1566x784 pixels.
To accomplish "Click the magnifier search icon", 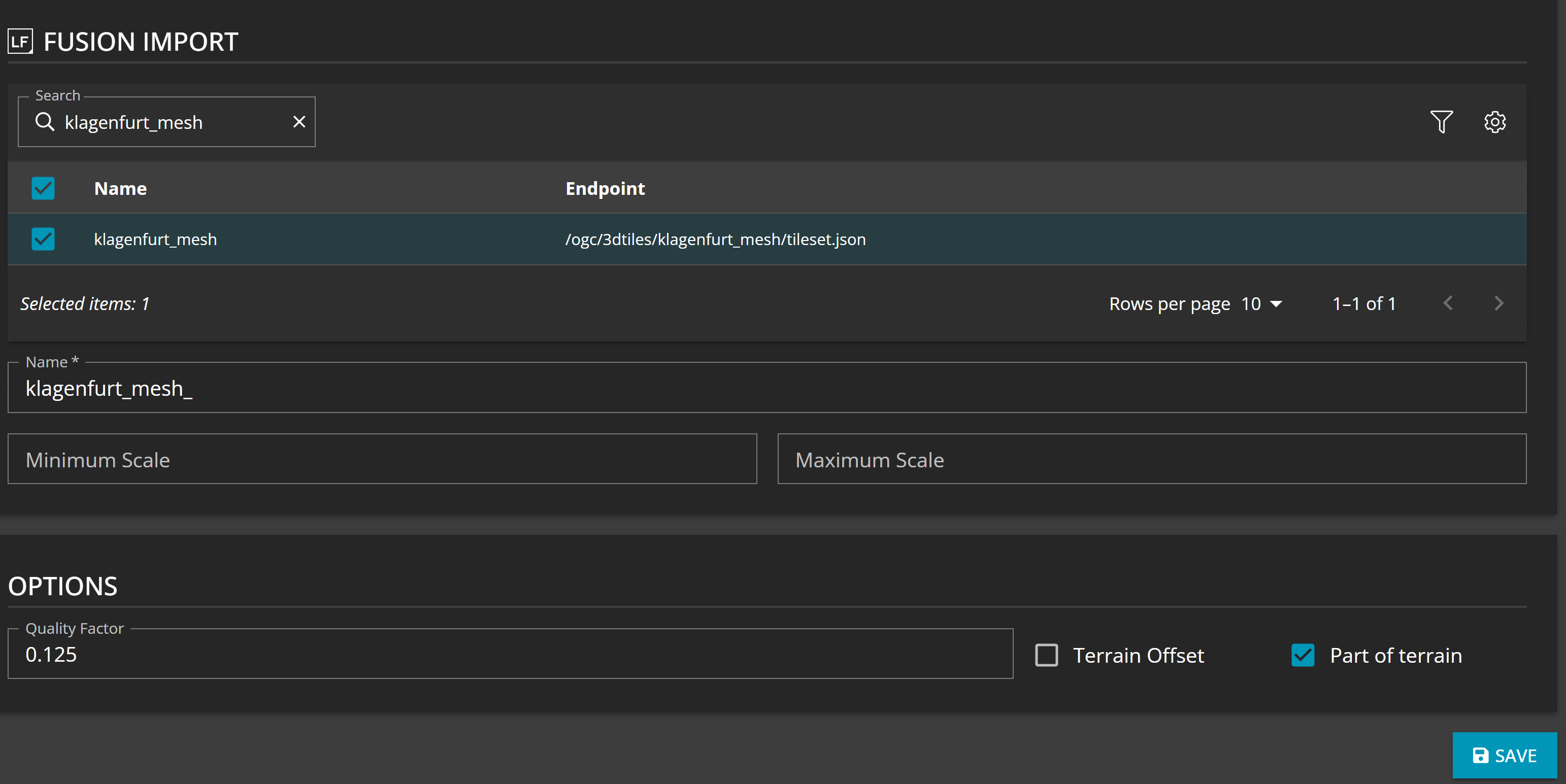I will 45,122.
